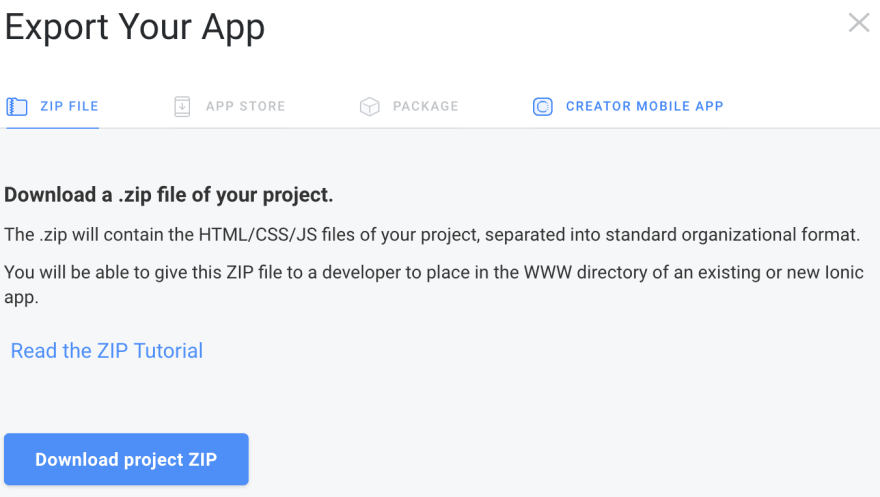Viewport: 880px width, 497px height.
Task: Click the Creator Mobile App icon
Action: [543, 106]
